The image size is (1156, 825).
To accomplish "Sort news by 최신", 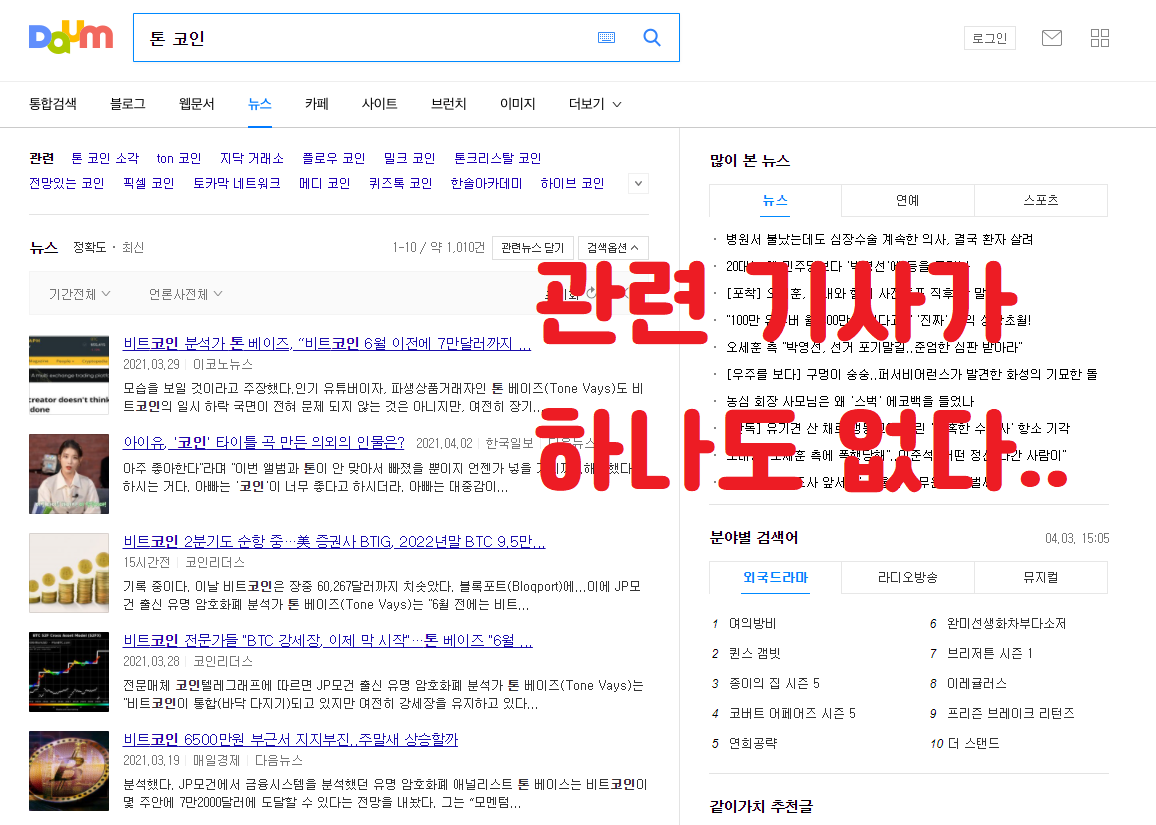I will (133, 248).
